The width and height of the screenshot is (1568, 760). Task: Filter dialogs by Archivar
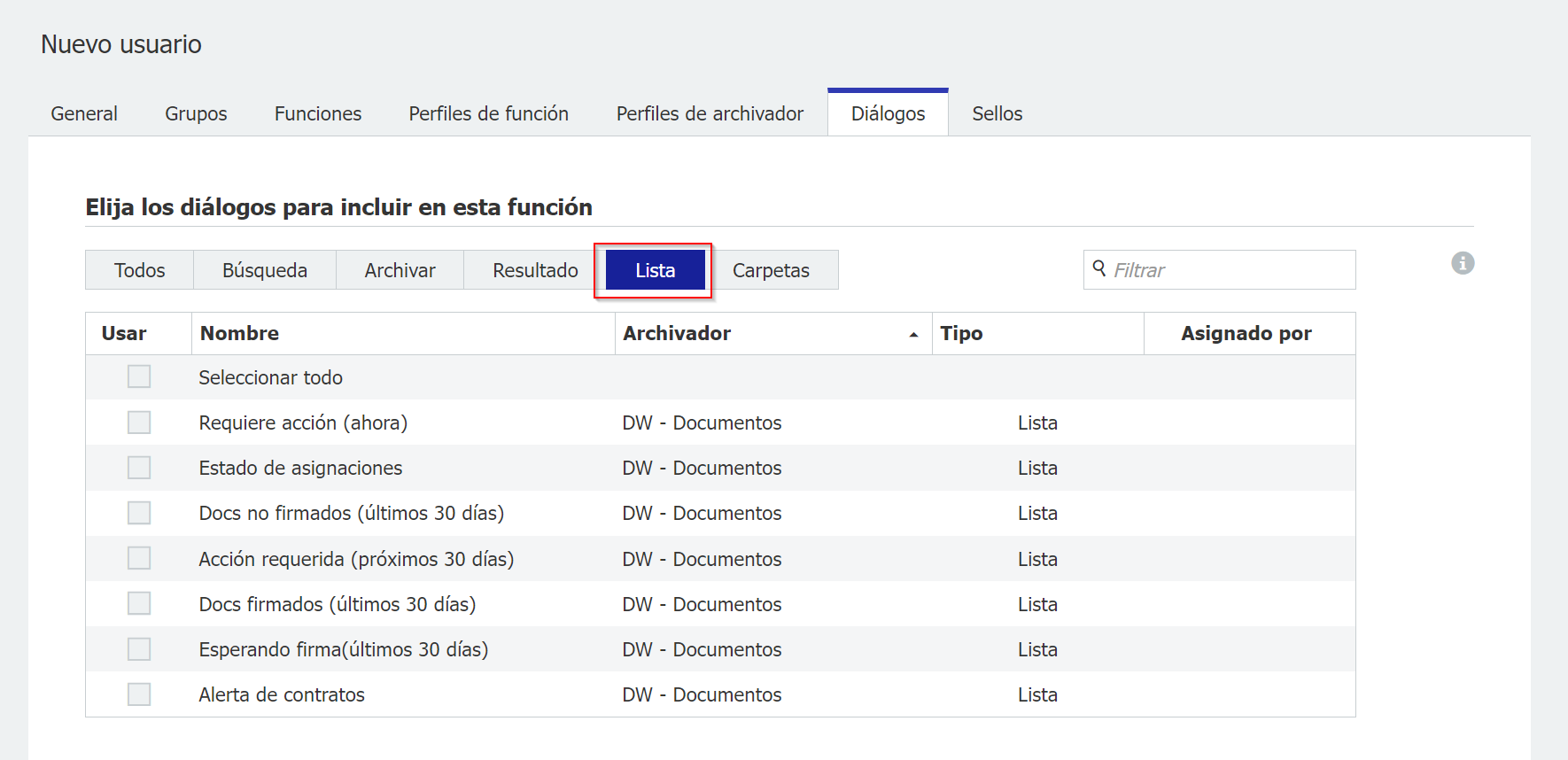(400, 270)
